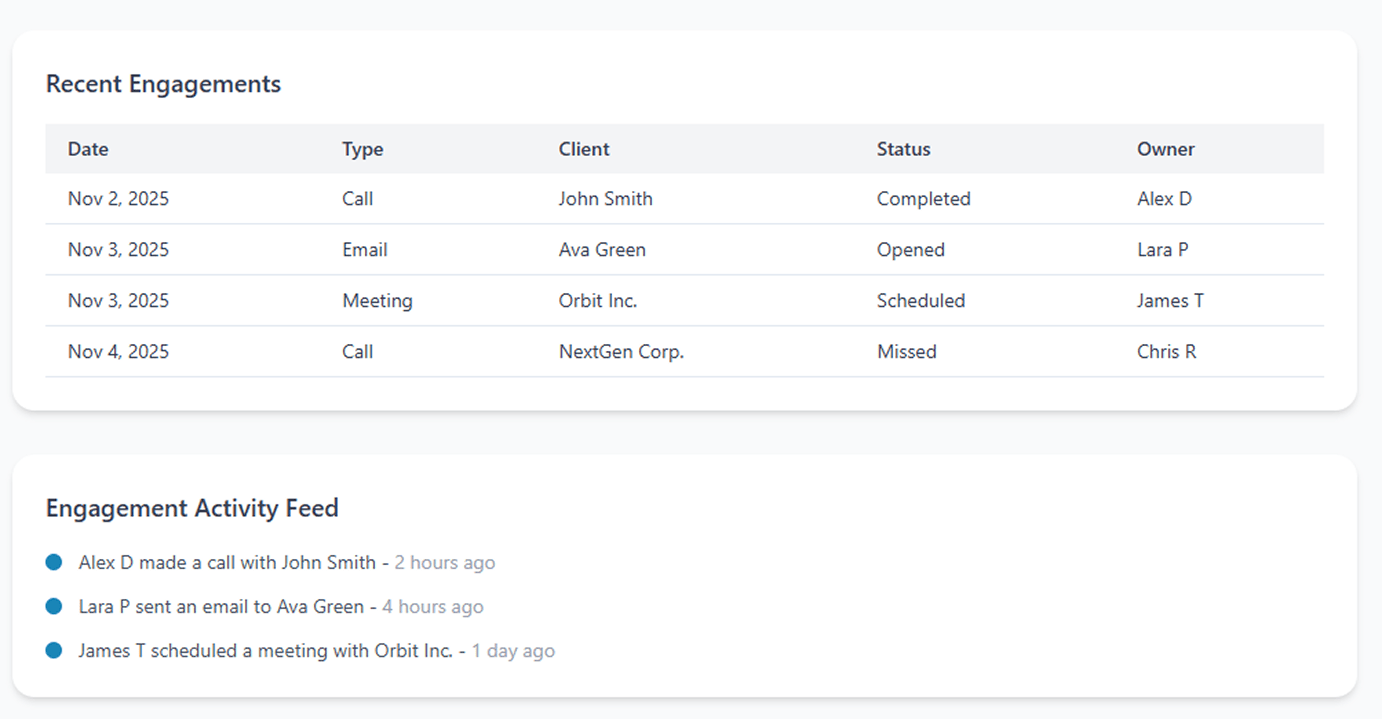
Task: Open the Alex D call activity entry
Action: pos(227,563)
